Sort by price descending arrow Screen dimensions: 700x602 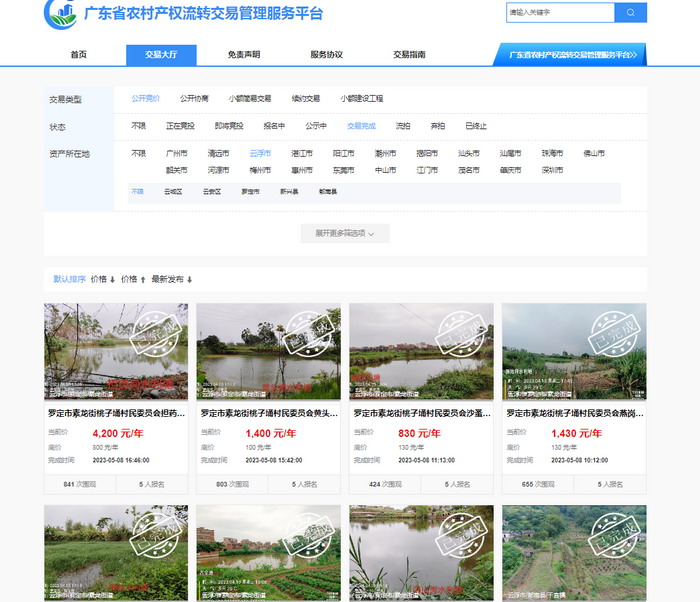[x=102, y=280]
